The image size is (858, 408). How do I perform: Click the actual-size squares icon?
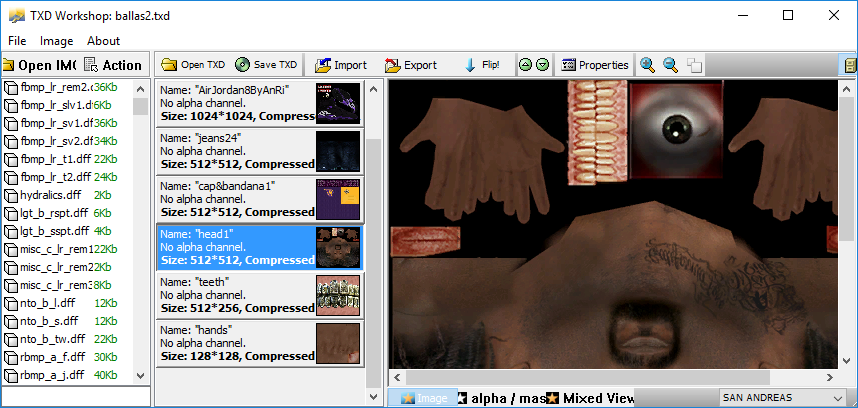[x=694, y=65]
